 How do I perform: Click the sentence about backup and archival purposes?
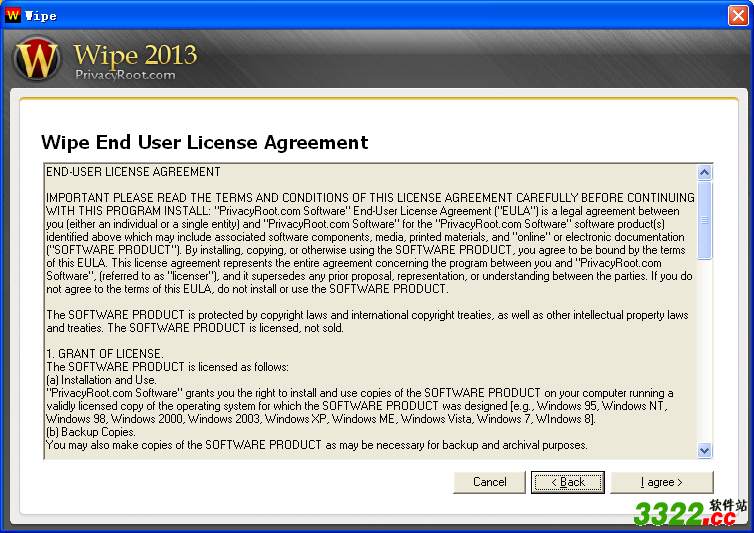317,445
